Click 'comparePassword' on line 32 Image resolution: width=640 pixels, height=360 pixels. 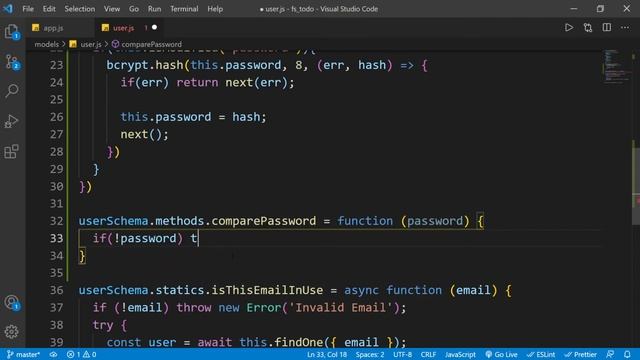pyautogui.click(x=264, y=221)
